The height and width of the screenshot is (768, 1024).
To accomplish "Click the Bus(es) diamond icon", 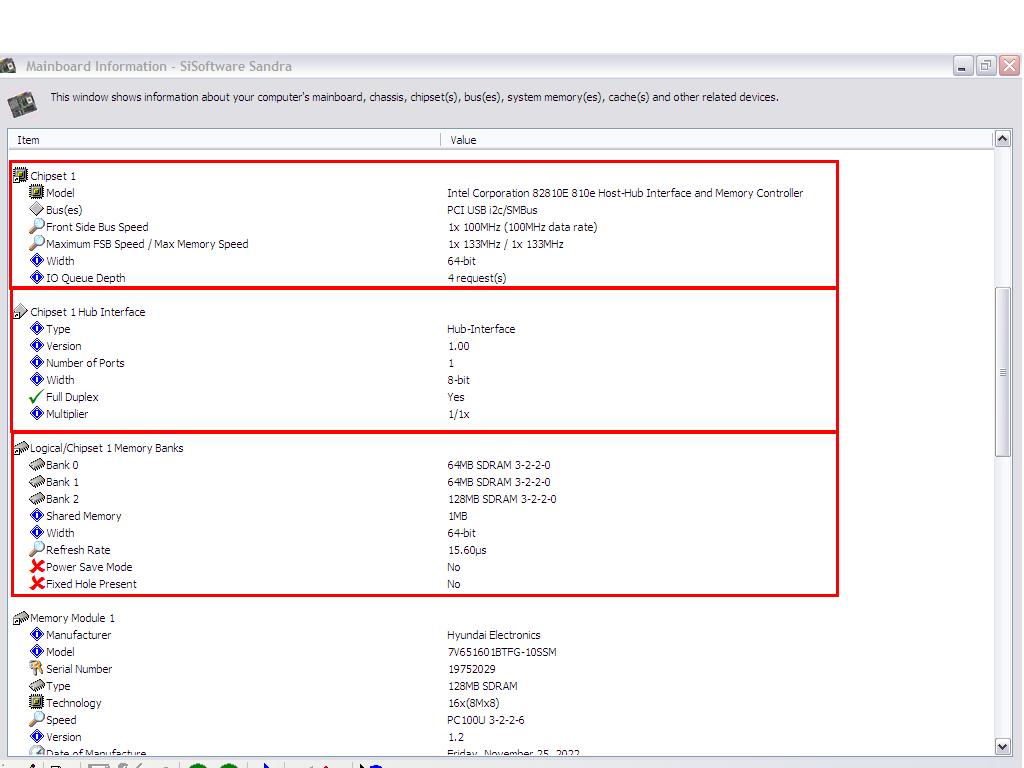I will pos(37,210).
